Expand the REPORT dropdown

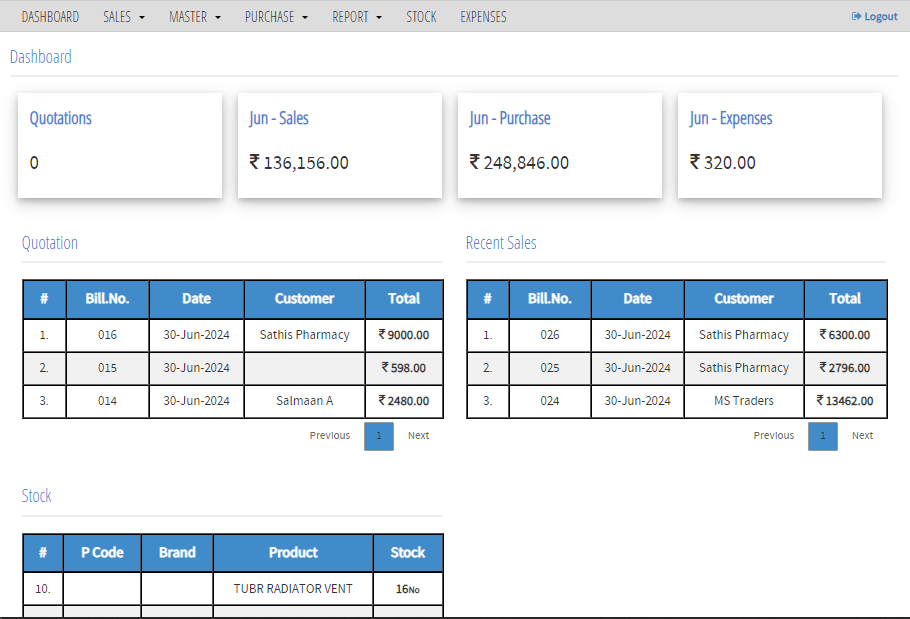click(x=356, y=16)
